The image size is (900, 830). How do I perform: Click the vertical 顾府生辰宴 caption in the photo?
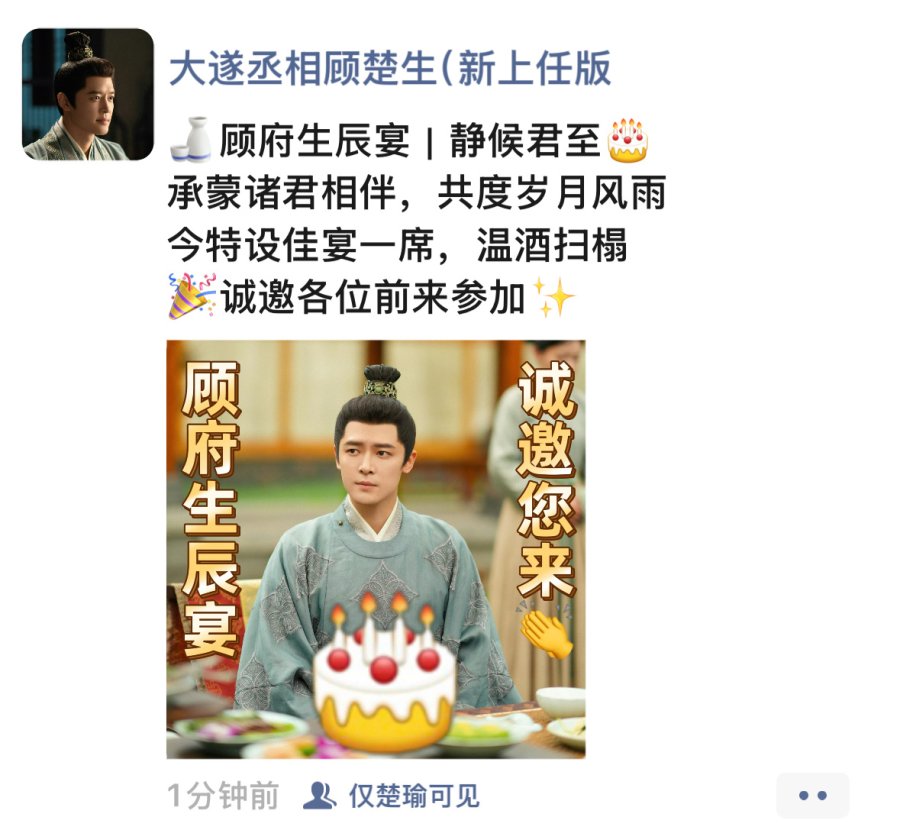pos(211,509)
